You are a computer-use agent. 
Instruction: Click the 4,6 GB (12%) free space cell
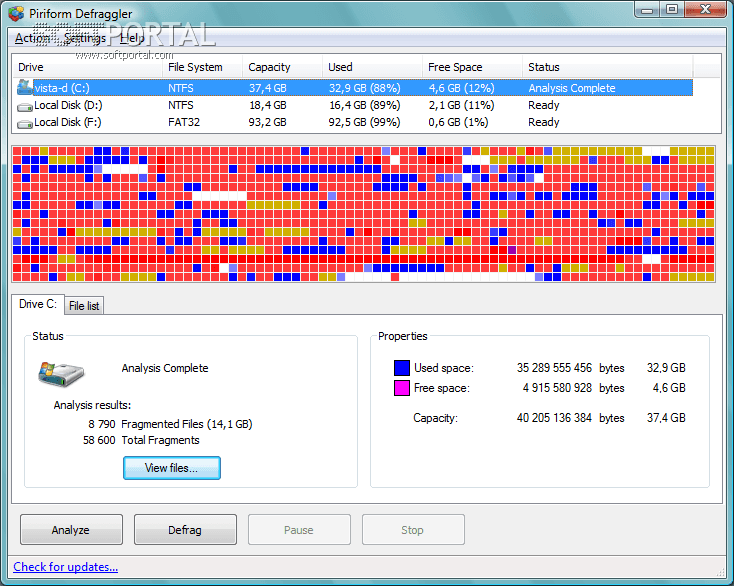coord(461,88)
